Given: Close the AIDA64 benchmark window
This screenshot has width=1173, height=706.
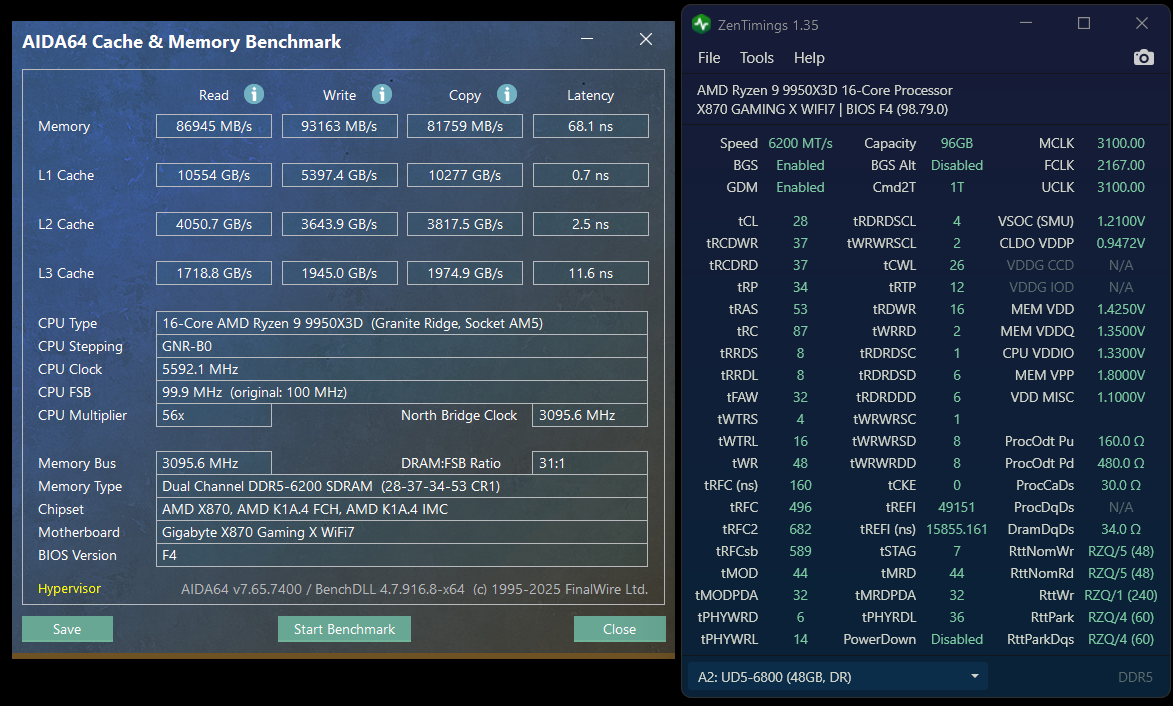Looking at the screenshot, I should pos(646,39).
